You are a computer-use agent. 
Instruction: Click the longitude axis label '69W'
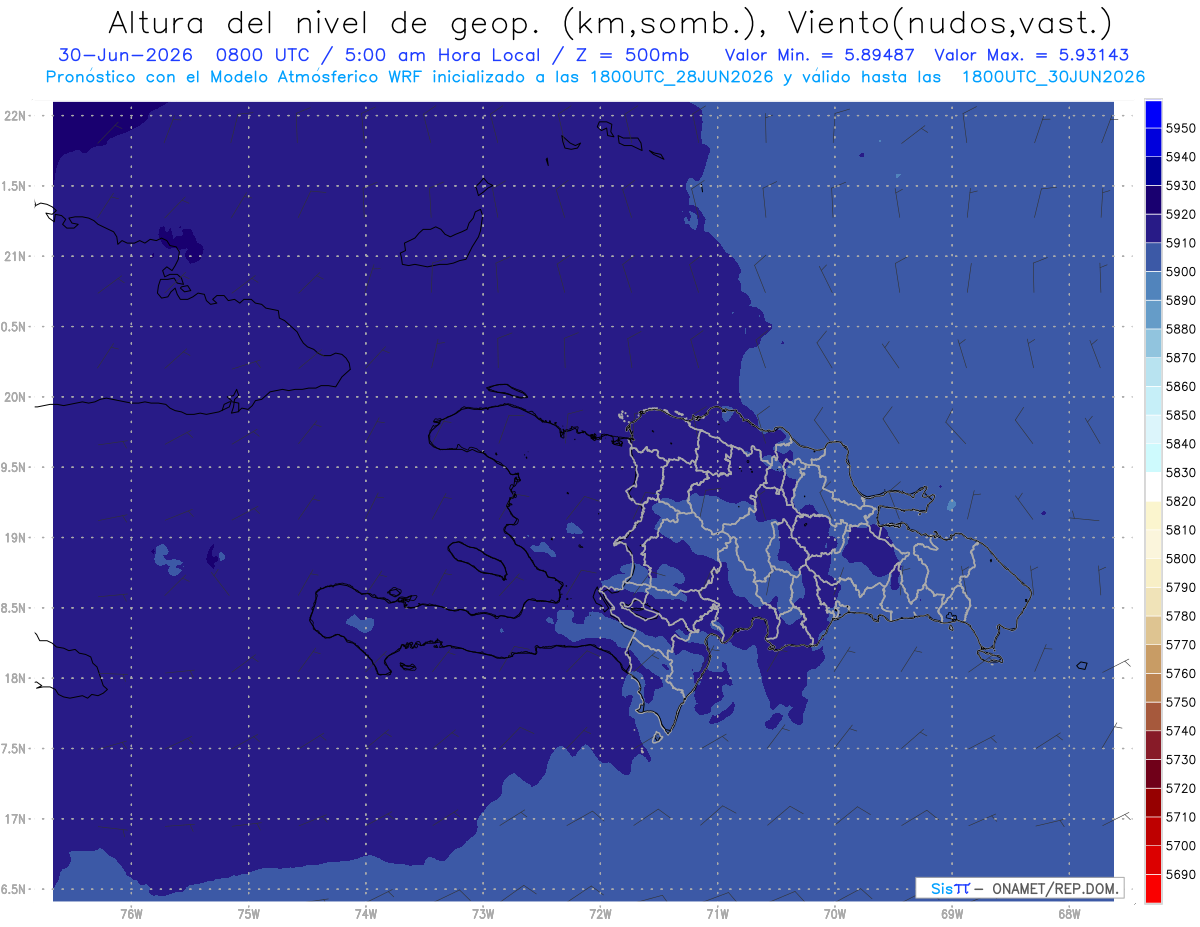pos(952,912)
